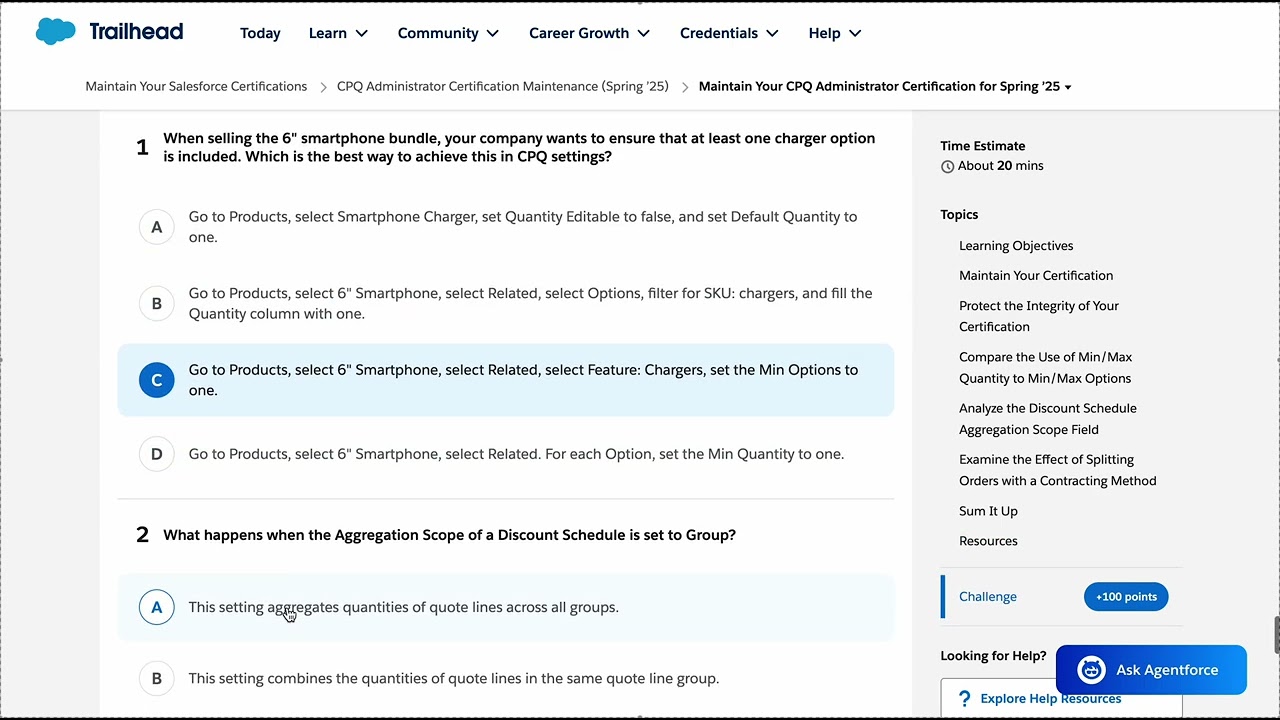Image resolution: width=1280 pixels, height=720 pixels.
Task: Click the clock icon beside About 20 mins
Action: coord(947,167)
